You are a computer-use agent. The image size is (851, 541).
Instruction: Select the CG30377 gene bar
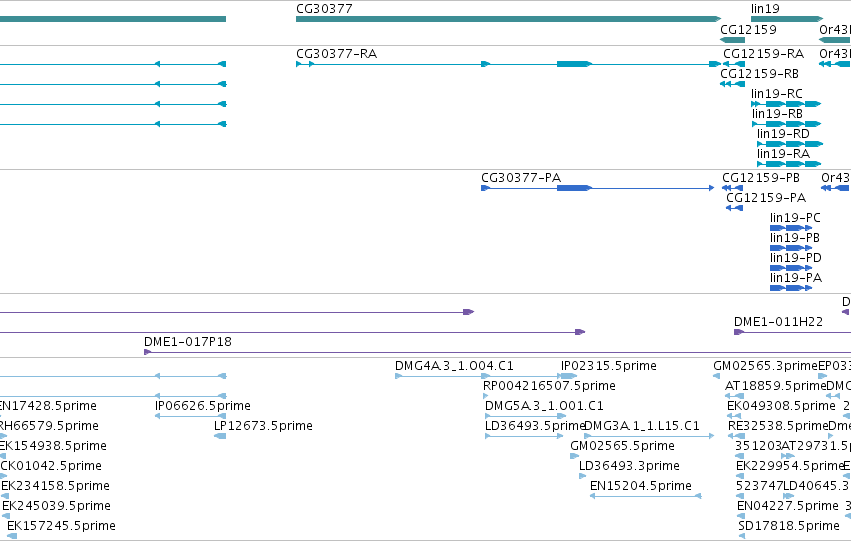coord(509,19)
